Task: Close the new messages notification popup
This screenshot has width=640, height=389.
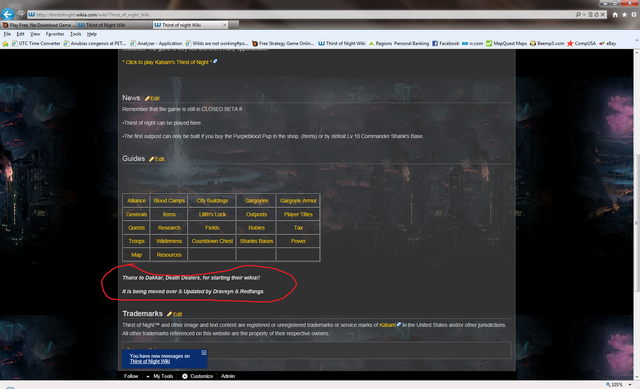Action: [x=204, y=352]
